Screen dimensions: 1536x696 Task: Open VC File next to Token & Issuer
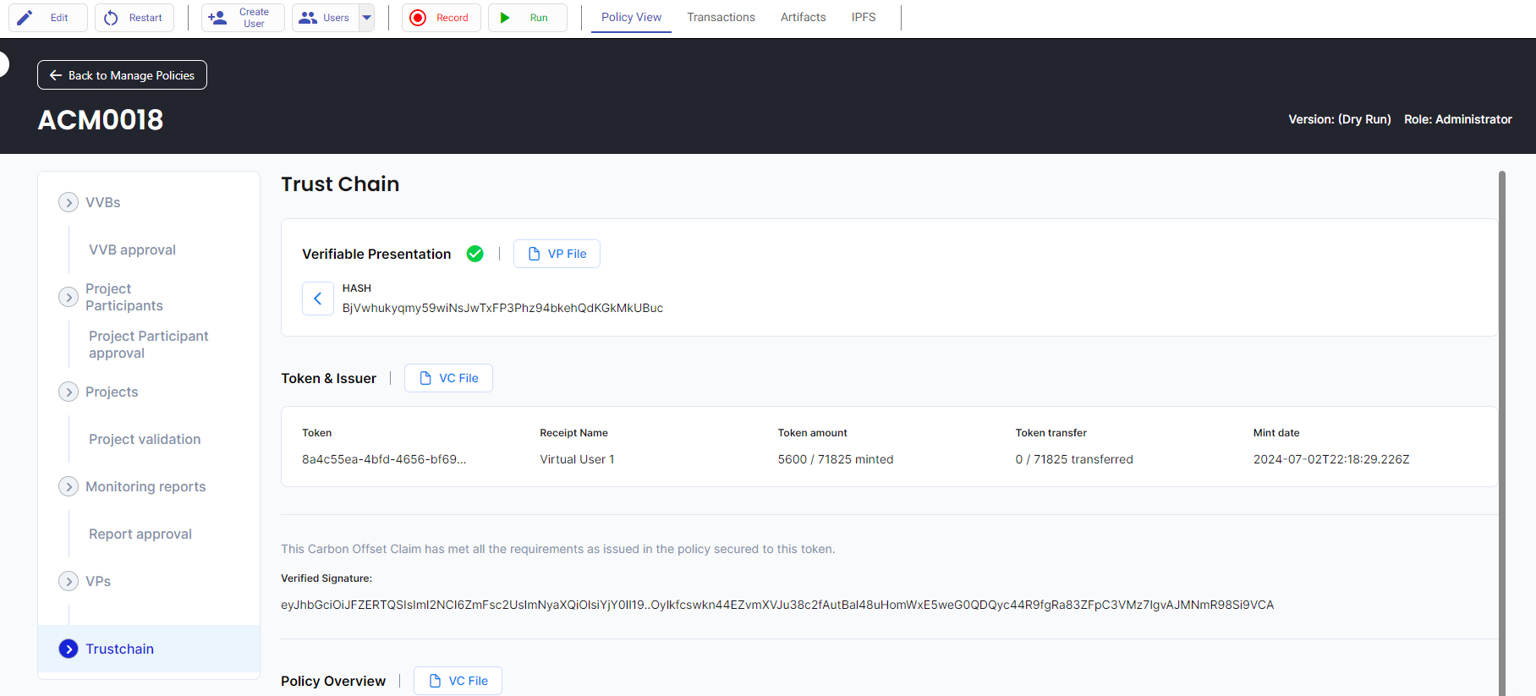(448, 378)
